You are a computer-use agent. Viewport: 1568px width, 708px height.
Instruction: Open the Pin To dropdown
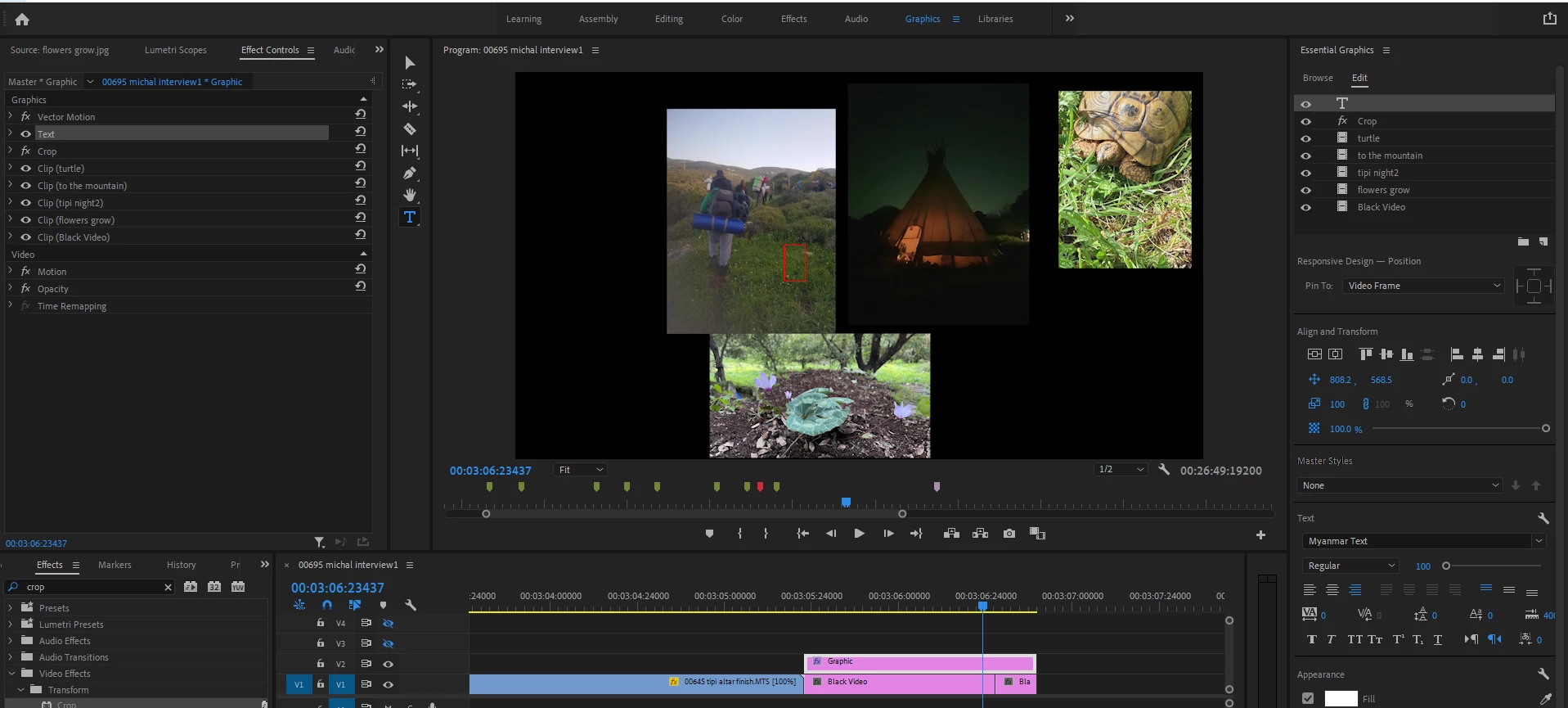(1424, 286)
